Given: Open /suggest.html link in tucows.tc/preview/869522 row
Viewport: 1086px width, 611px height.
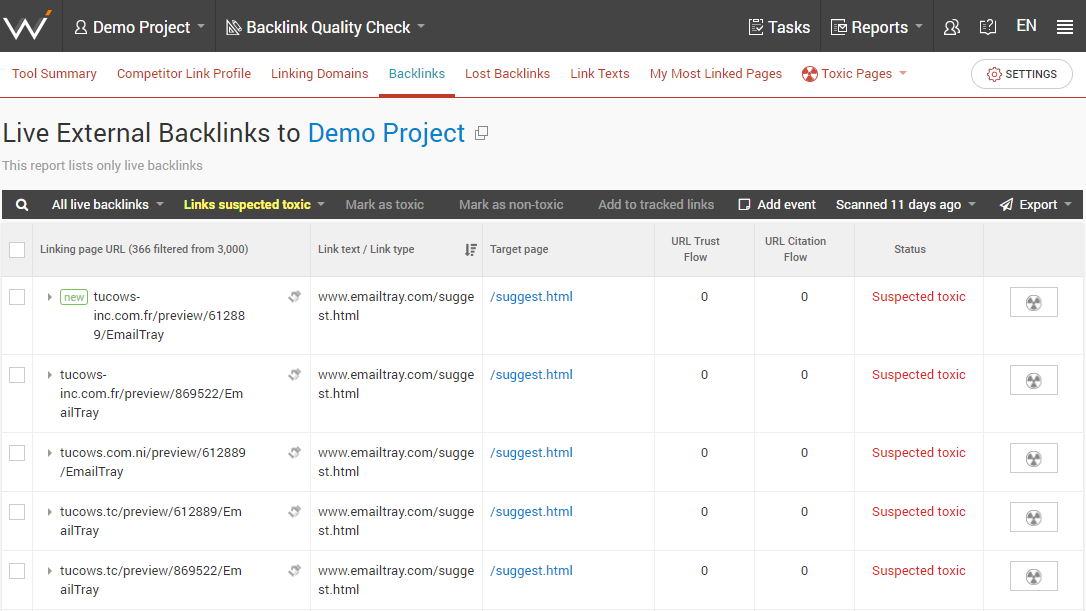Looking at the screenshot, I should (531, 571).
